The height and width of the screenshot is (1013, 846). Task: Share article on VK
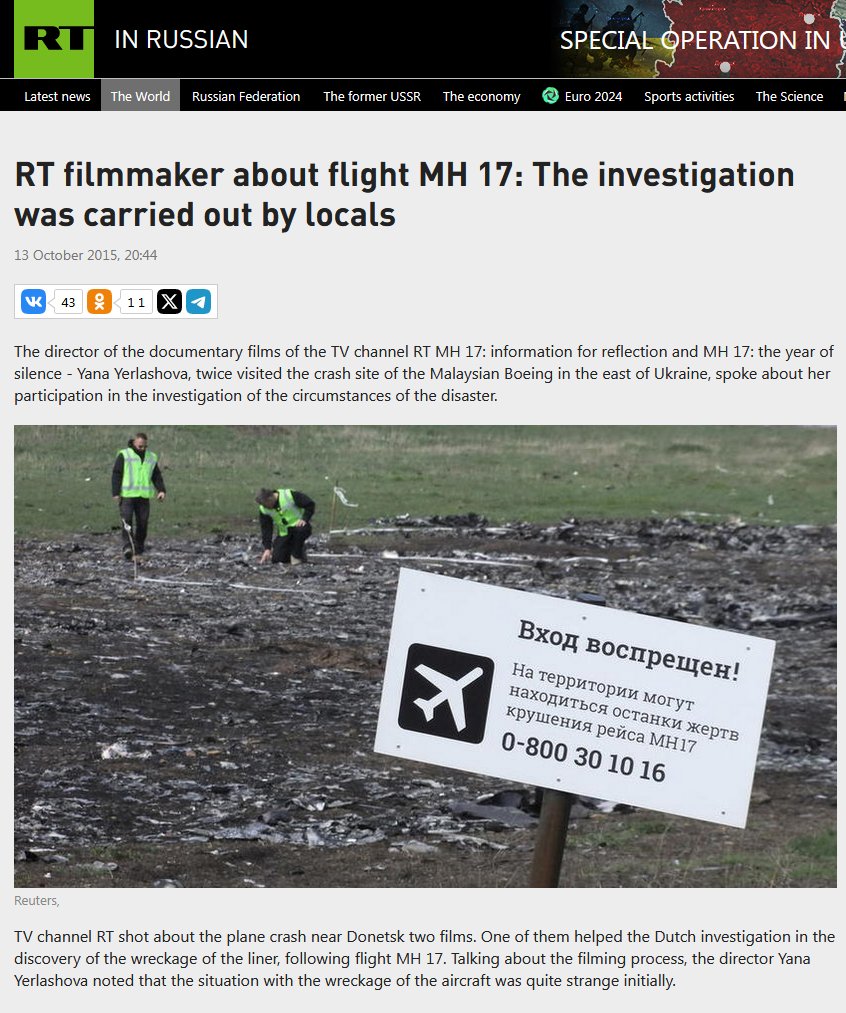[x=34, y=302]
